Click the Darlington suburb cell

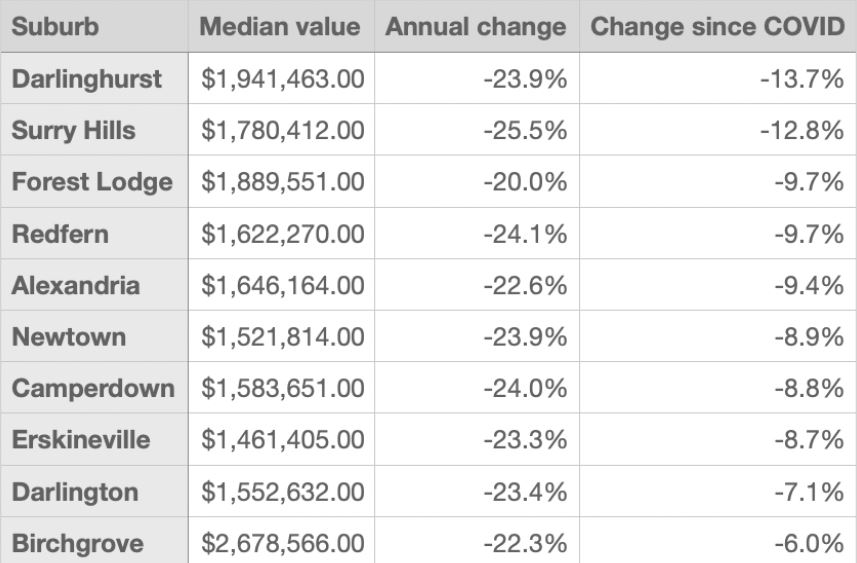(x=75, y=492)
